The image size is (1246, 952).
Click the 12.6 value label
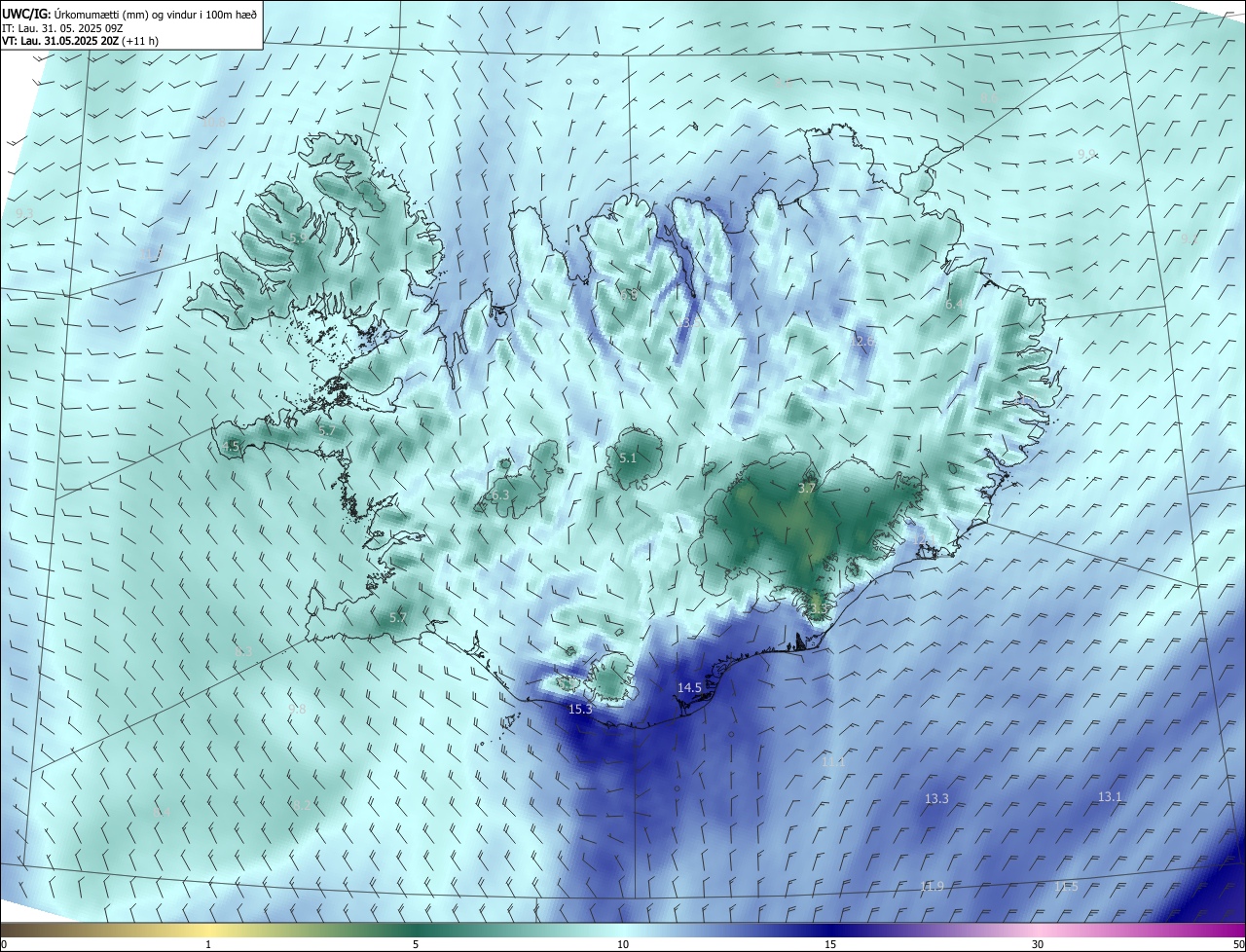pyautogui.click(x=861, y=341)
